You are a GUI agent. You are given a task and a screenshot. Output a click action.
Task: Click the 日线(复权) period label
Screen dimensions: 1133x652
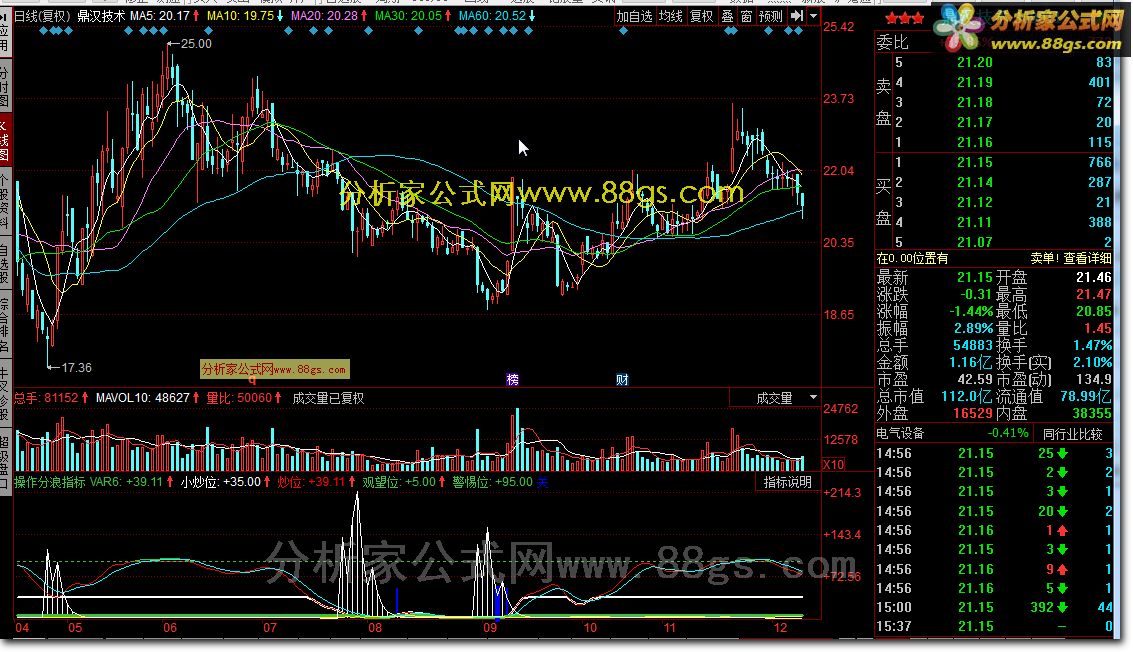(42, 16)
